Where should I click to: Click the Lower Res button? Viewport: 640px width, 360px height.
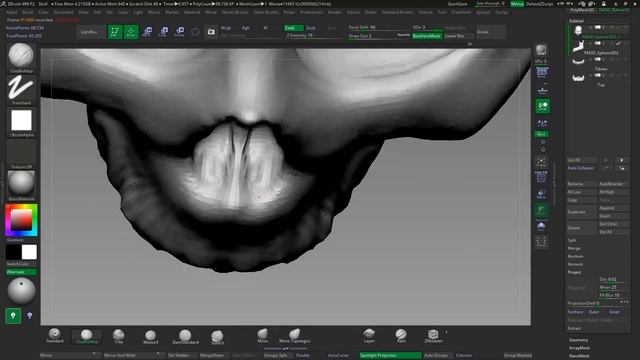(x=459, y=36)
